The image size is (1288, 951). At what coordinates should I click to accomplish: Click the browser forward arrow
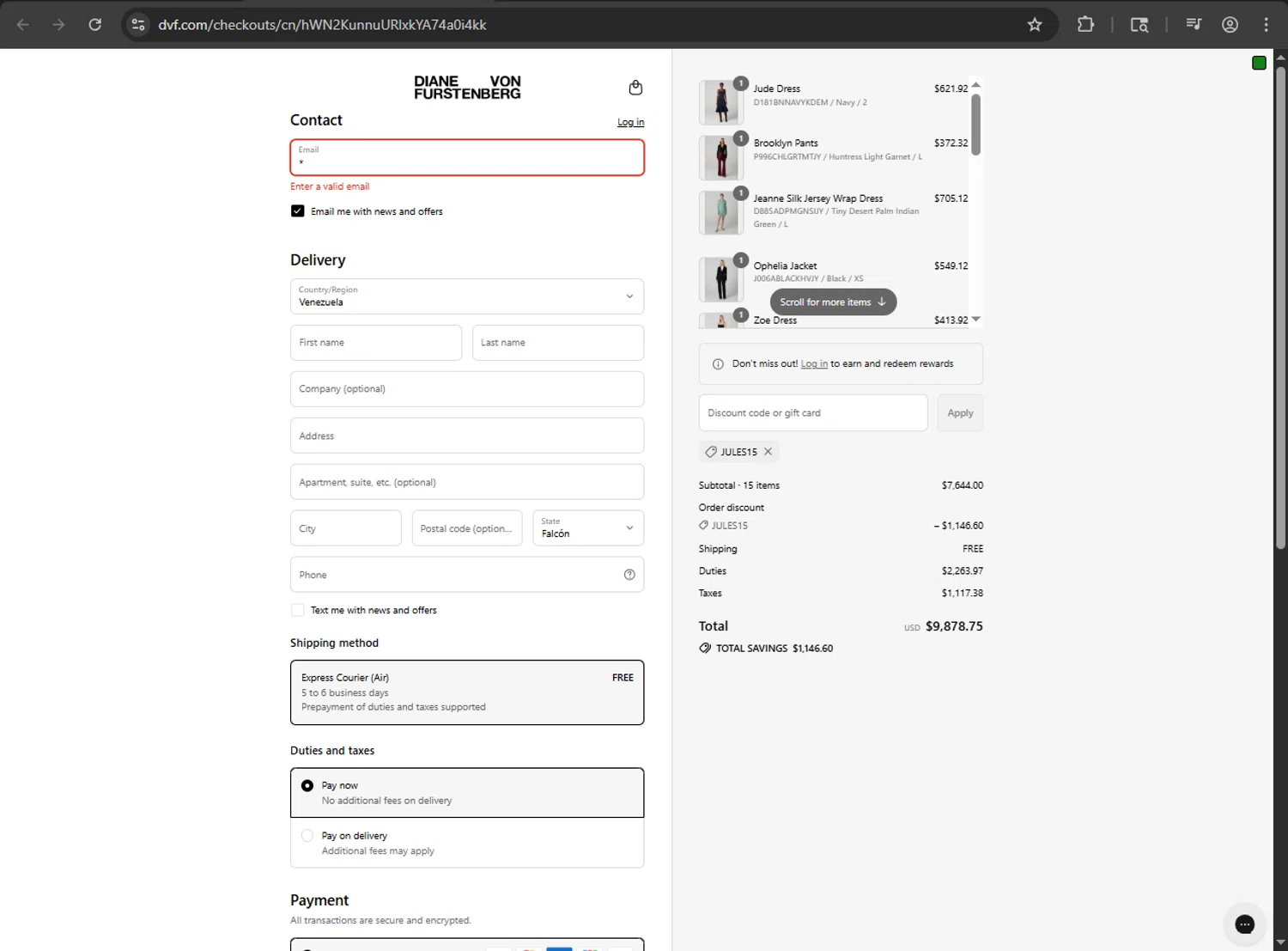click(x=58, y=25)
